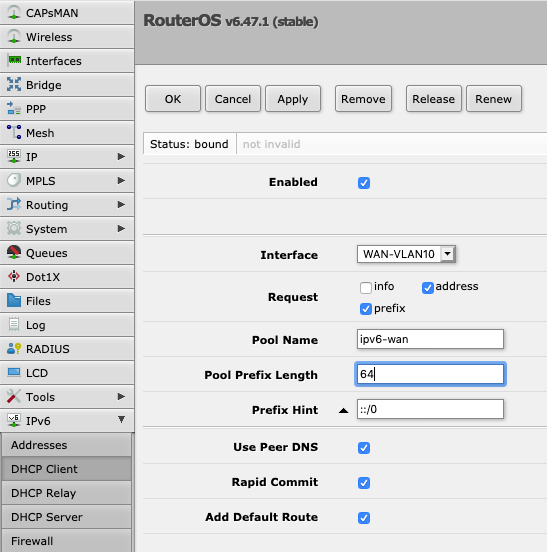The width and height of the screenshot is (547, 552).
Task: Click the CAPsMAN antenna icon
Action: pyautogui.click(x=14, y=12)
